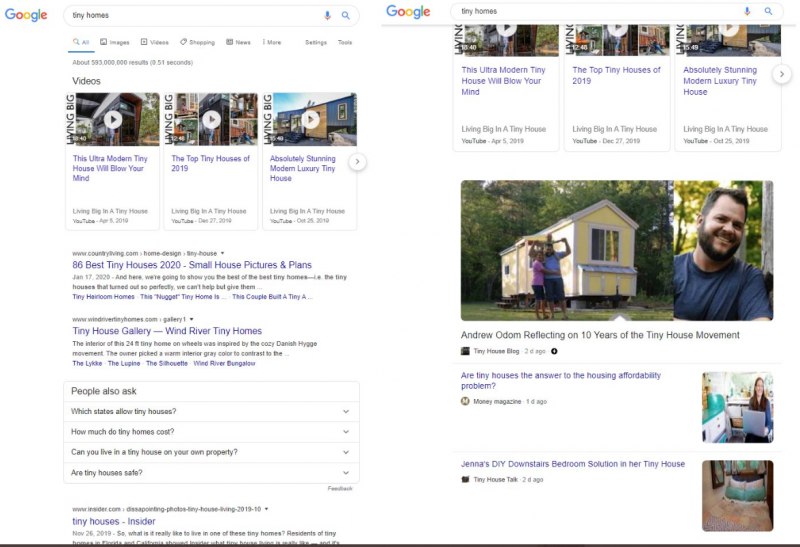Open 'This Couple Built A Tiny A...' sitelink
800x547 pixels.
272,296
